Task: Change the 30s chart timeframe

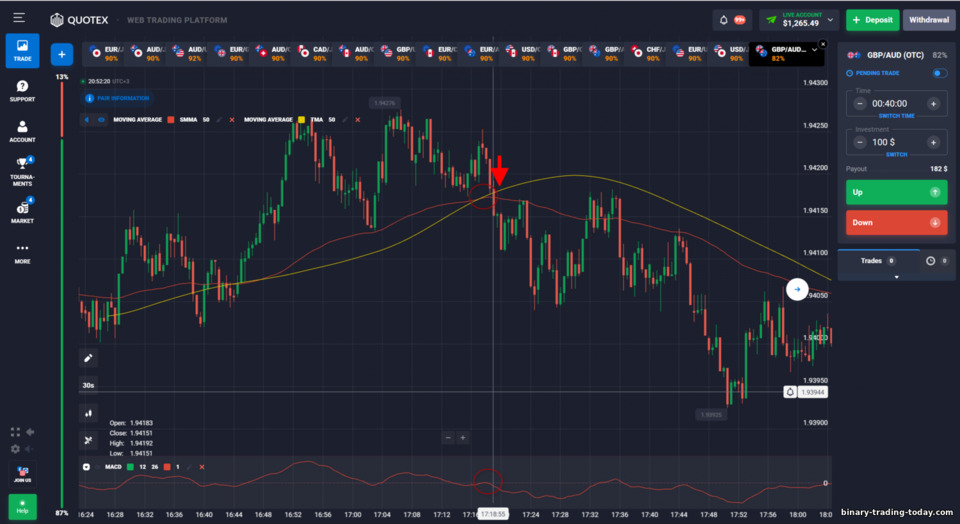Action: coord(88,385)
